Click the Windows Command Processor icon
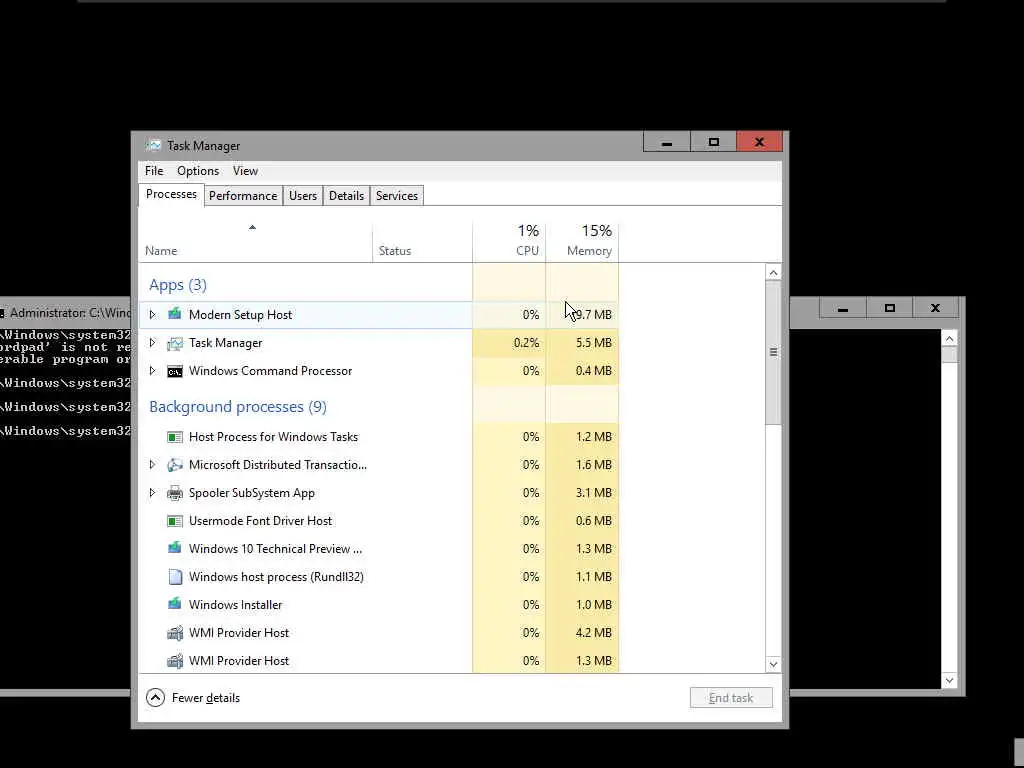 coord(174,371)
